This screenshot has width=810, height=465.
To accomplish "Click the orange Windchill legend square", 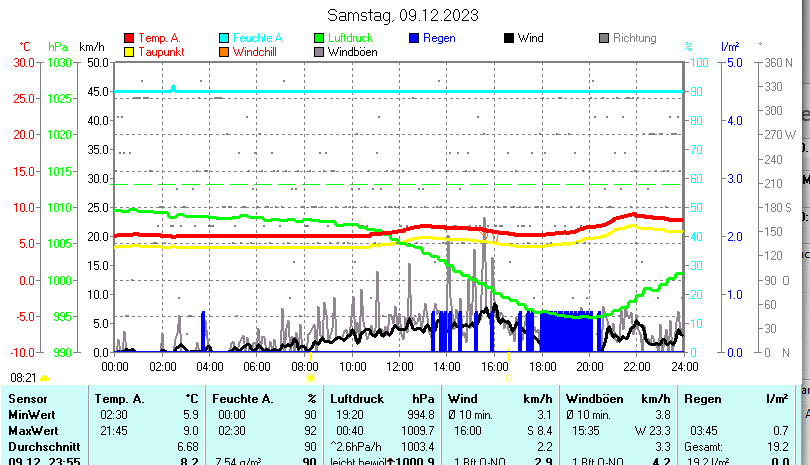I will pos(224,52).
